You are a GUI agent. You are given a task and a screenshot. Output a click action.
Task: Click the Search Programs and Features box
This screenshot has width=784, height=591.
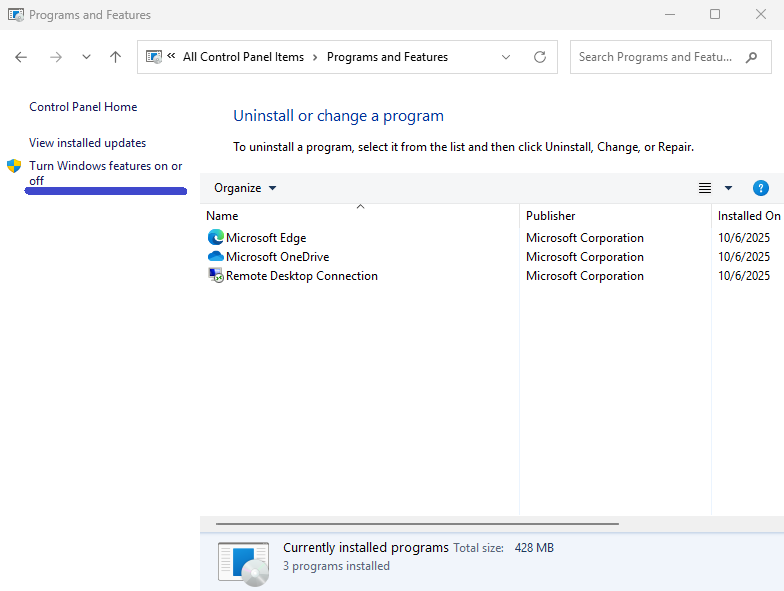coord(655,57)
